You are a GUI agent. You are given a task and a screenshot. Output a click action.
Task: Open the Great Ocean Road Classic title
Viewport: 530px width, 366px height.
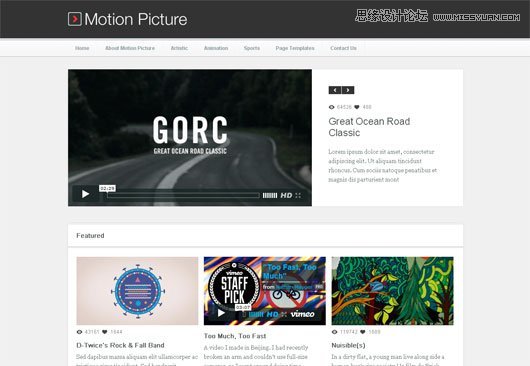point(369,127)
